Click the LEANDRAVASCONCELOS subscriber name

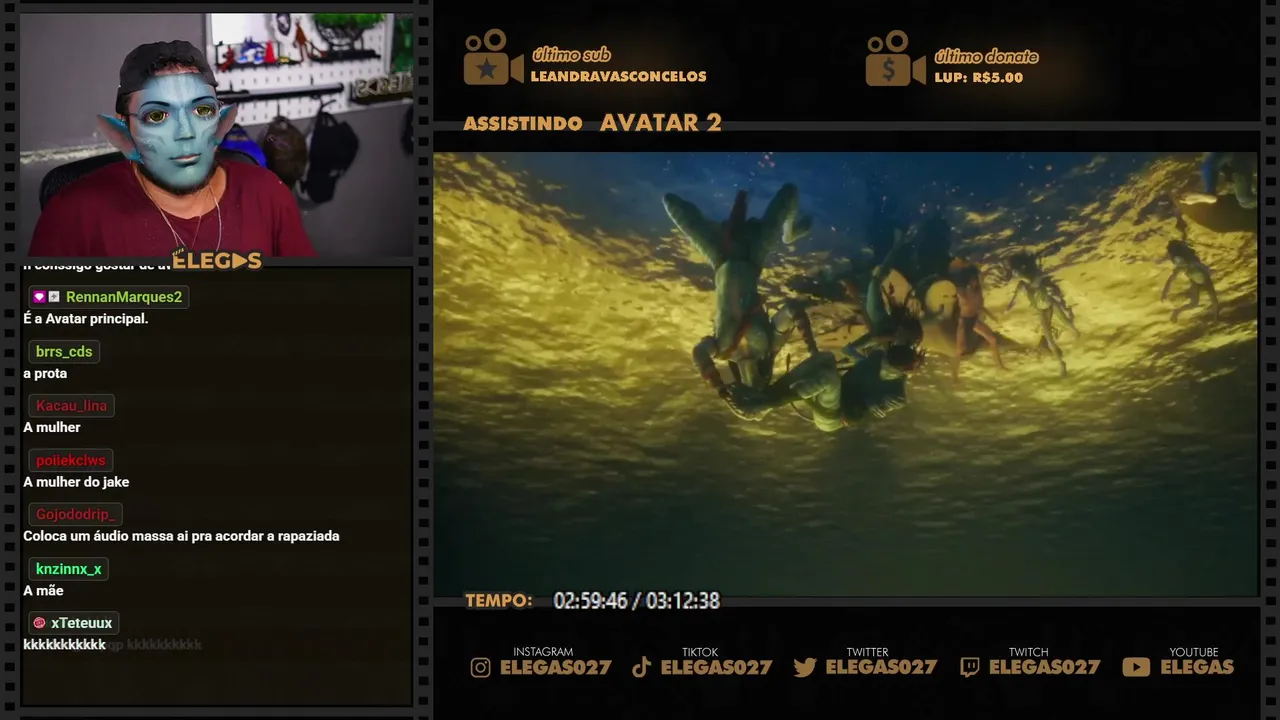click(x=618, y=77)
